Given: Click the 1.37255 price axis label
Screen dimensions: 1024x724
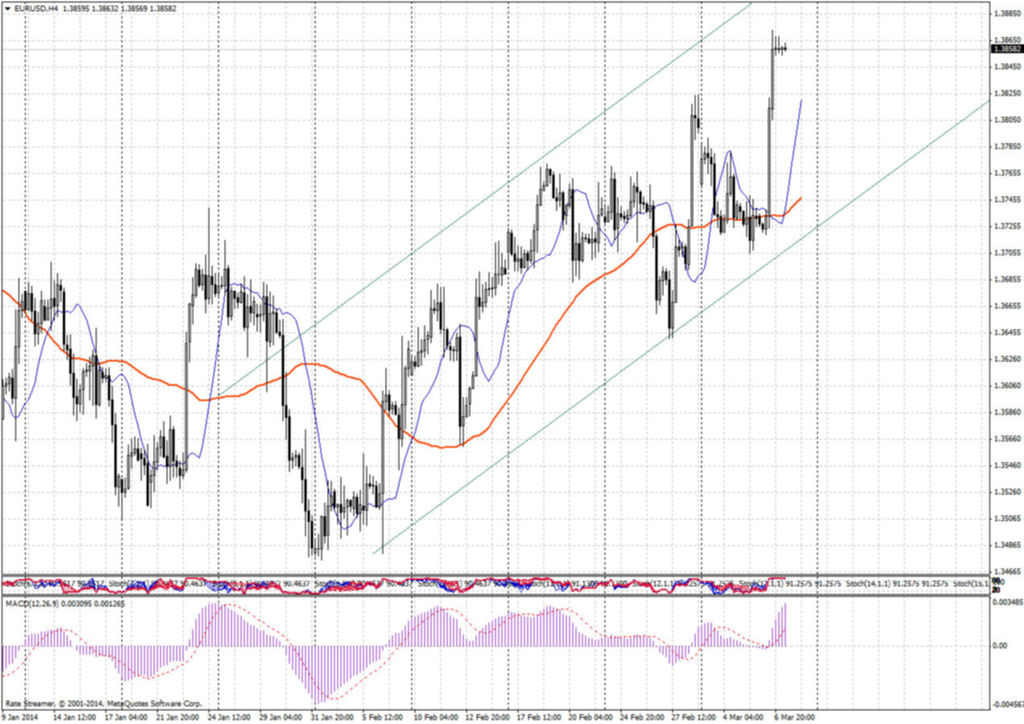Looking at the screenshot, I should point(1005,226).
